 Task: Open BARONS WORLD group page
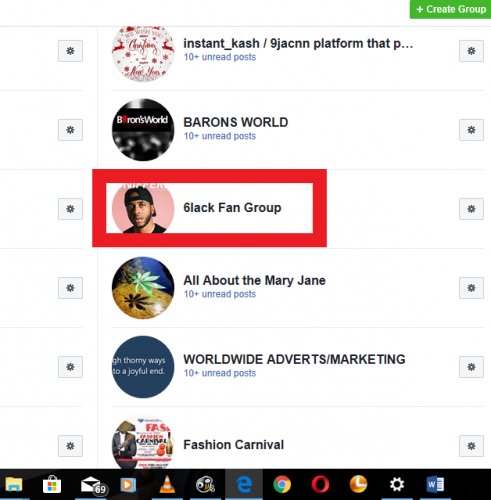pyautogui.click(x=236, y=122)
